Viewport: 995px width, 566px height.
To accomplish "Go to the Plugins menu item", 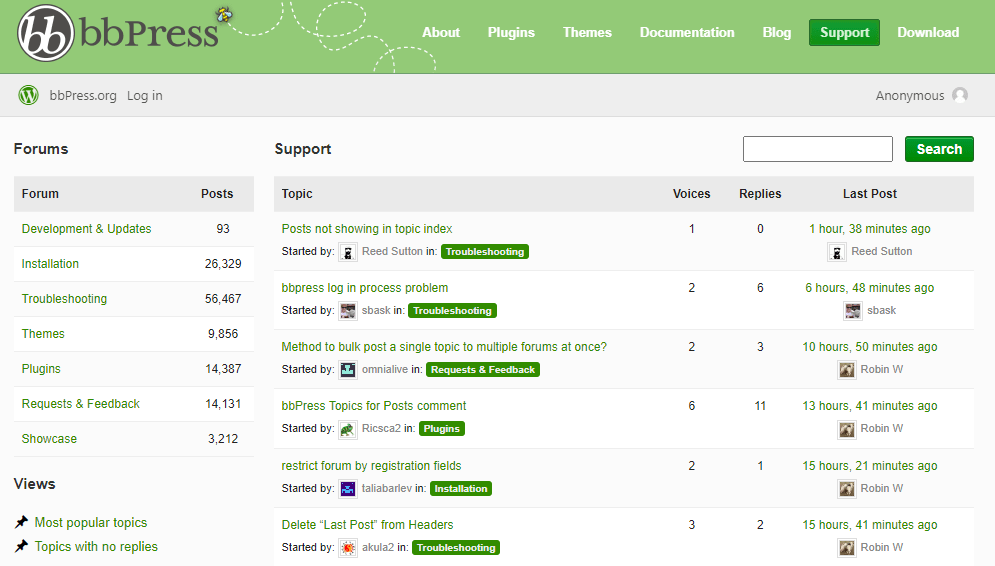I will 511,32.
